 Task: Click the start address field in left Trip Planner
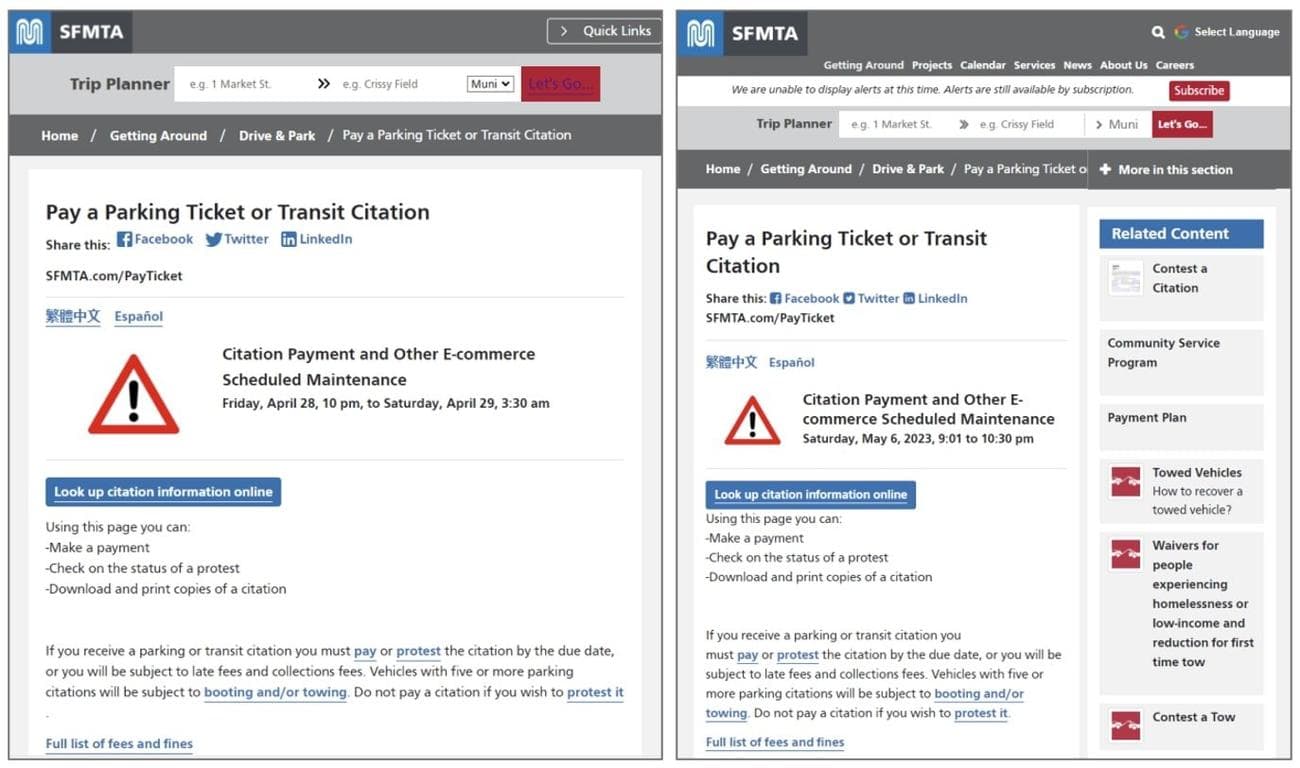tap(240, 84)
